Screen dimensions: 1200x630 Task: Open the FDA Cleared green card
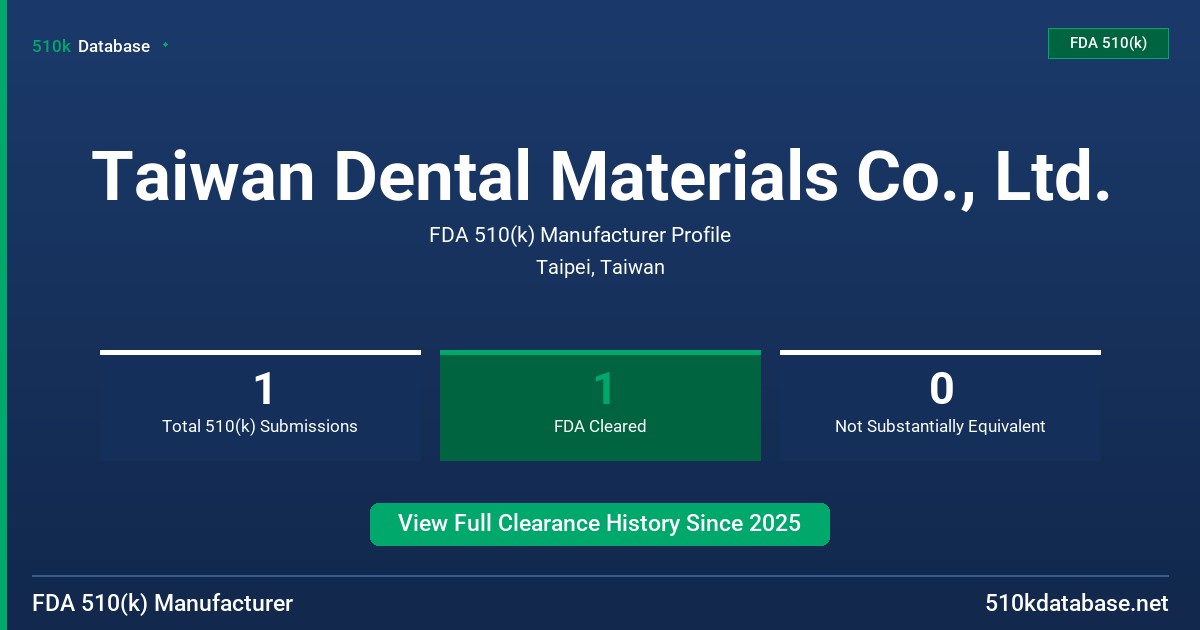pos(600,405)
